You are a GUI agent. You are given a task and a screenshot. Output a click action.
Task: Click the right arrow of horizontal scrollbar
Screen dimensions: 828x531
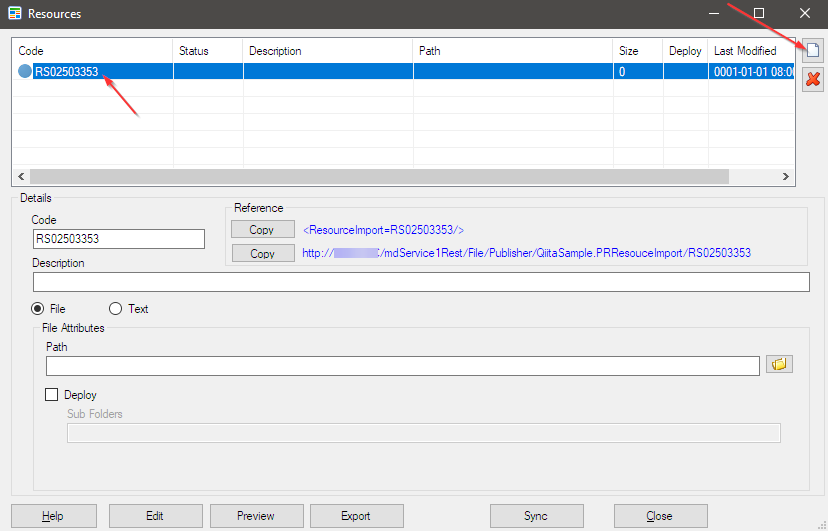(x=786, y=176)
